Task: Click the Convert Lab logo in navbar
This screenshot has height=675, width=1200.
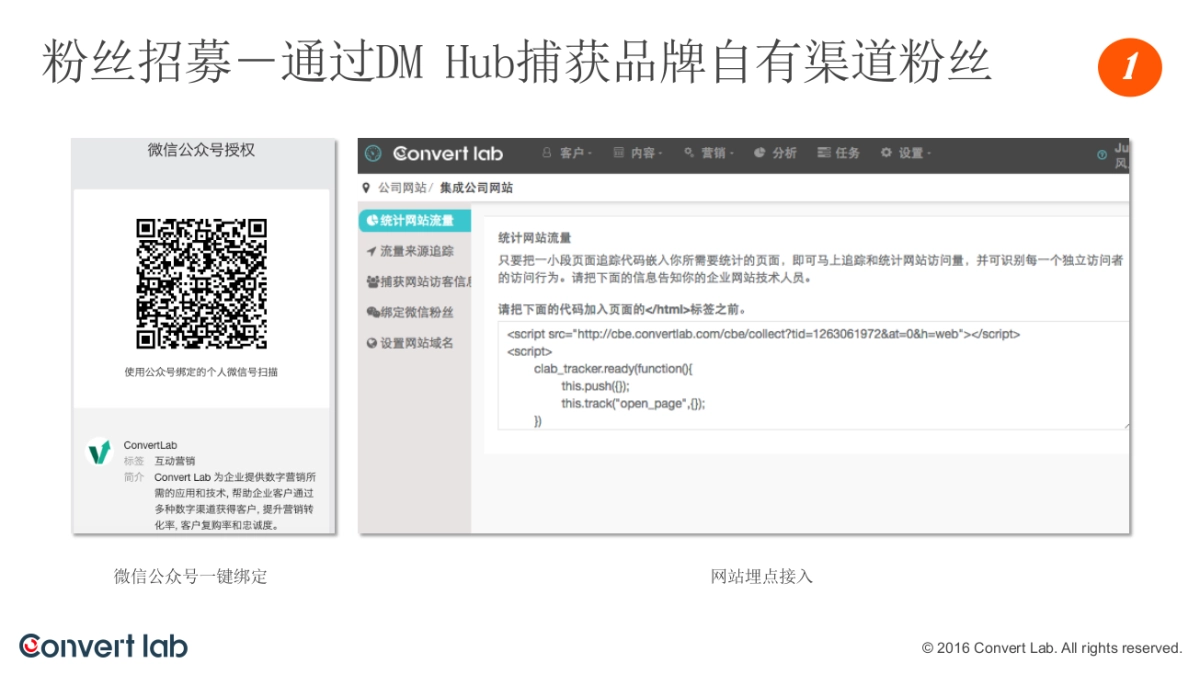Action: (448, 153)
